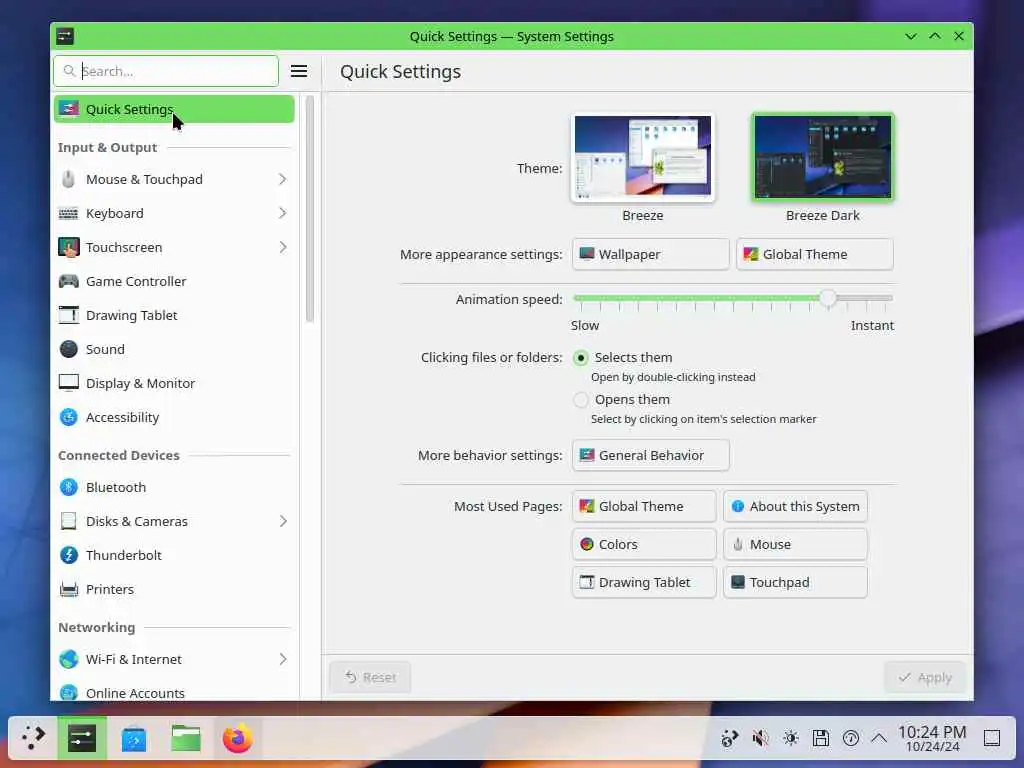Open Disks & Cameras category
This screenshot has width=1024, height=768.
click(x=174, y=521)
